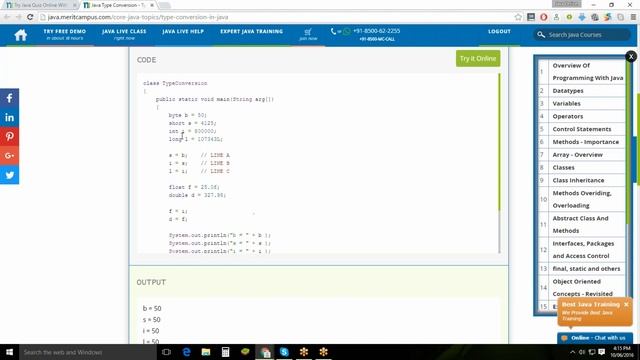Share page on Google Plus
This screenshot has height=360, width=640.
[9, 156]
